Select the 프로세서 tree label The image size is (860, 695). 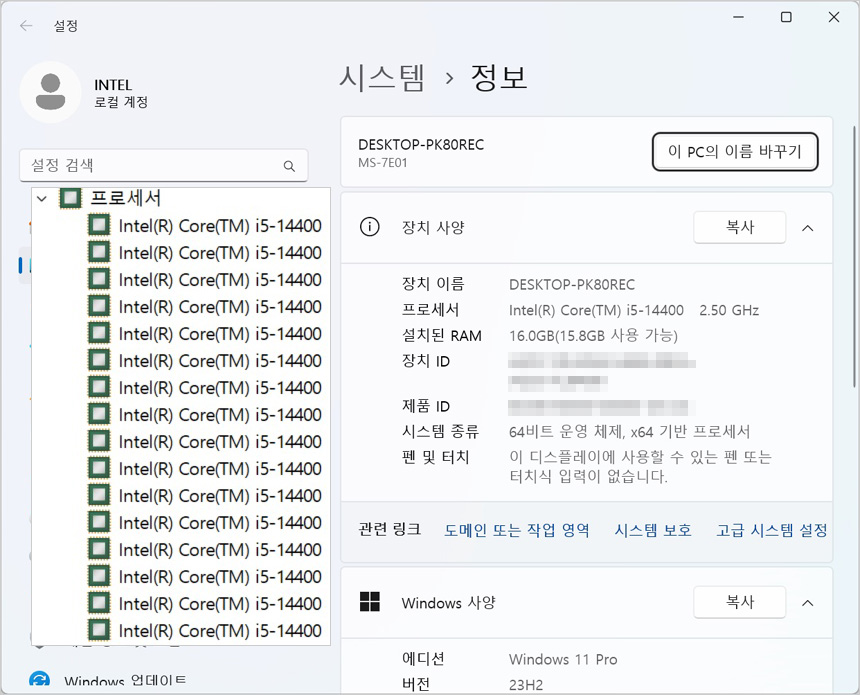pos(126,198)
